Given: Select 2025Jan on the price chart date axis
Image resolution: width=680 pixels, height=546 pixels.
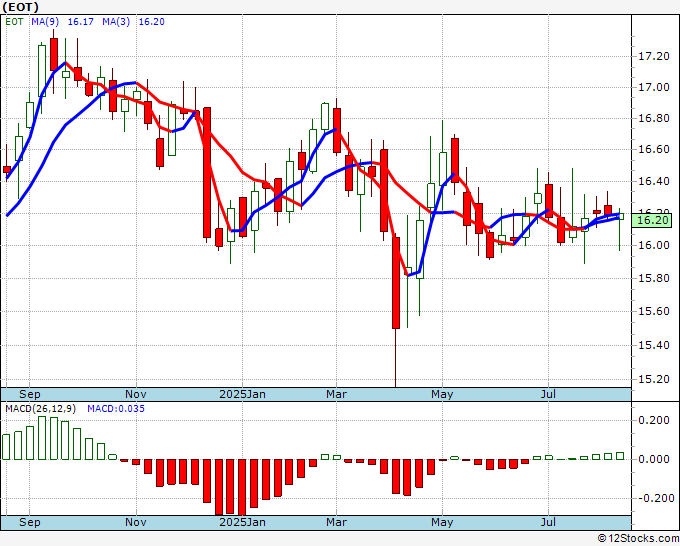Looking at the screenshot, I should 242,394.
